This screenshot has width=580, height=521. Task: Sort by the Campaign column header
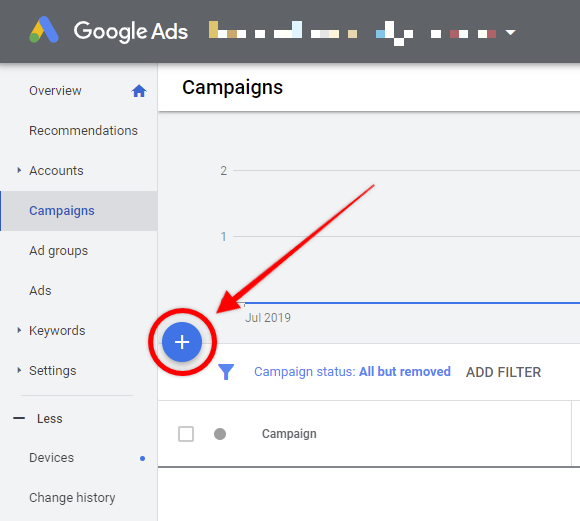pos(289,434)
